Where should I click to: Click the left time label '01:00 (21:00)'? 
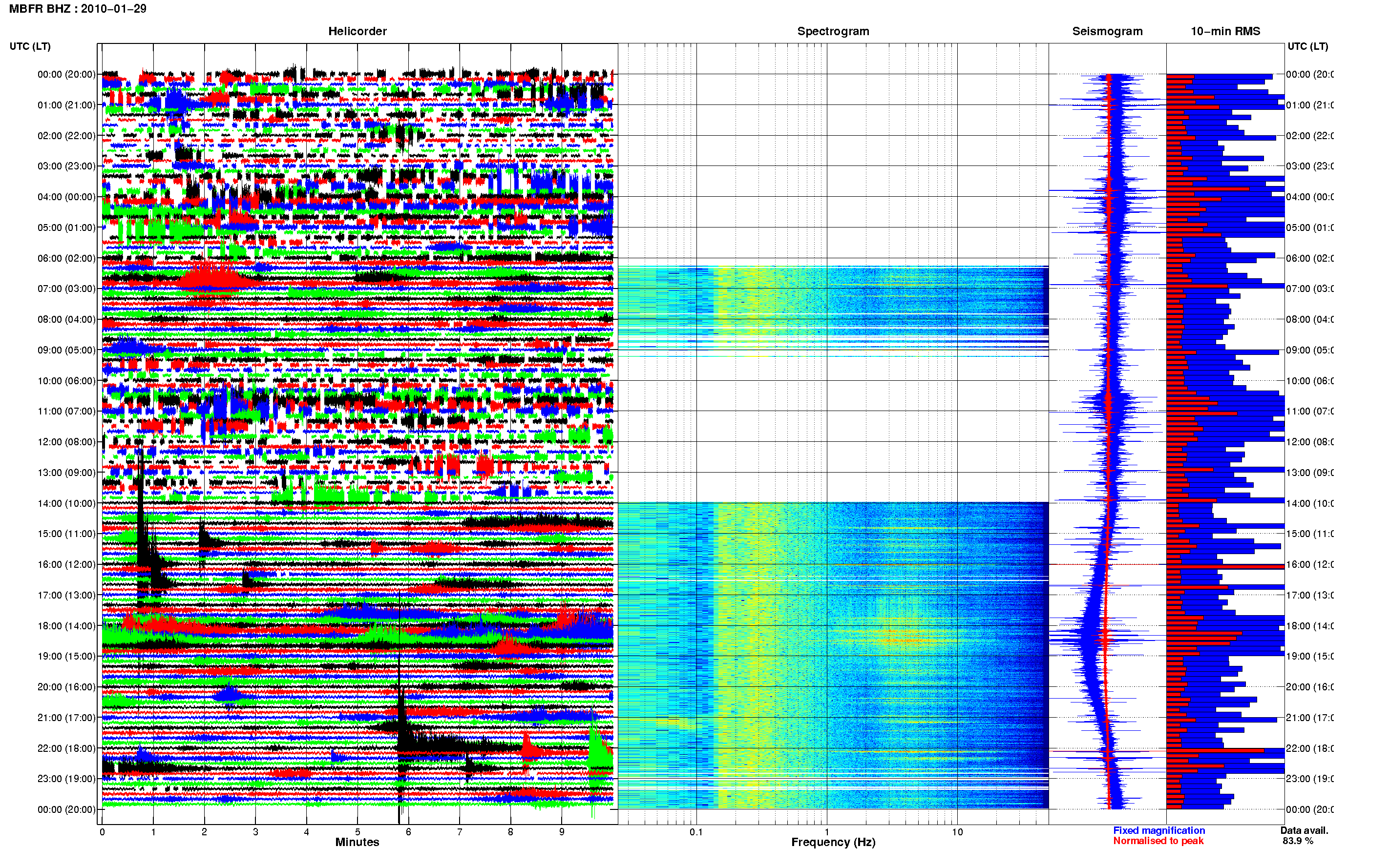66,105
